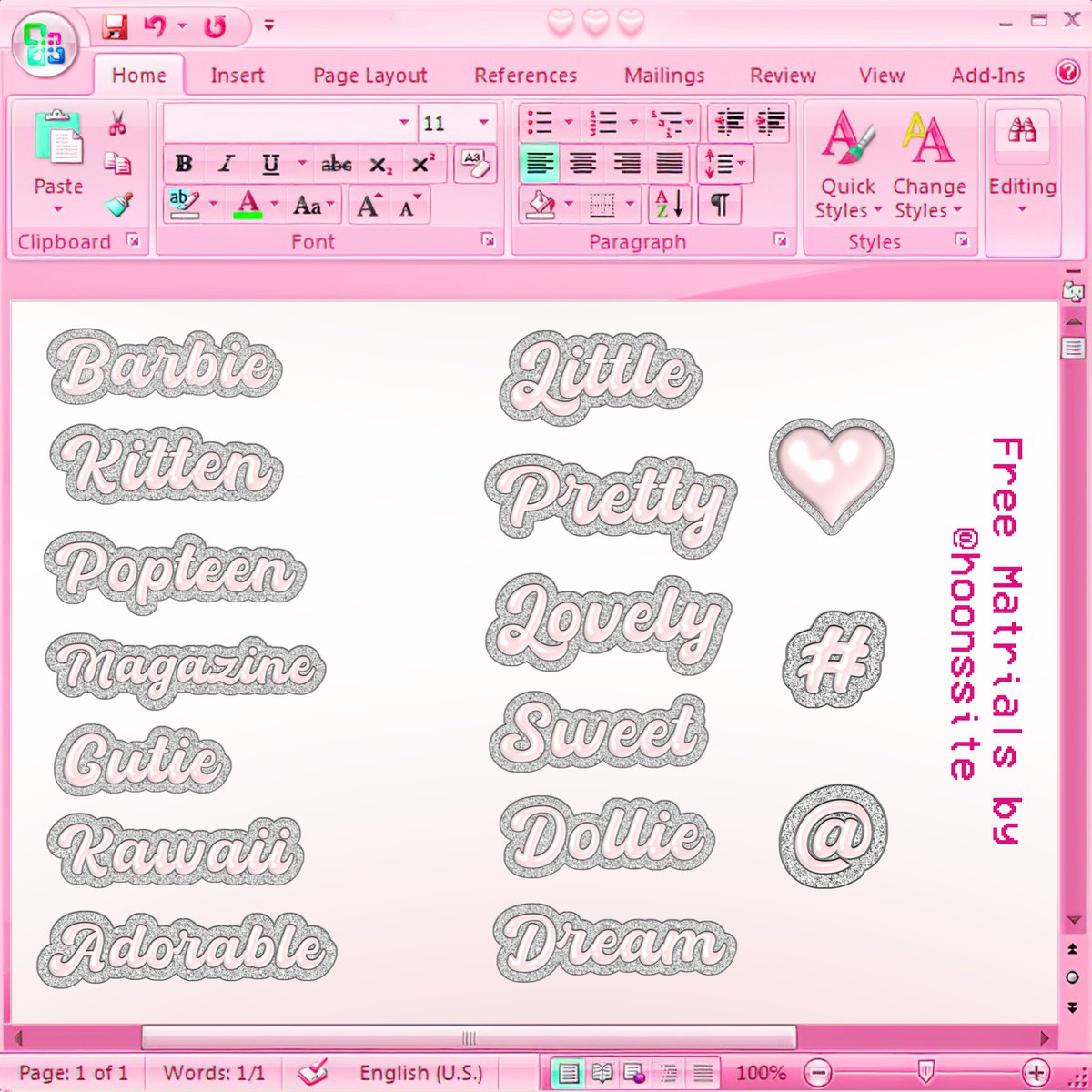Click the zoom slider handle
This screenshot has height=1092, width=1092.
(x=925, y=1070)
